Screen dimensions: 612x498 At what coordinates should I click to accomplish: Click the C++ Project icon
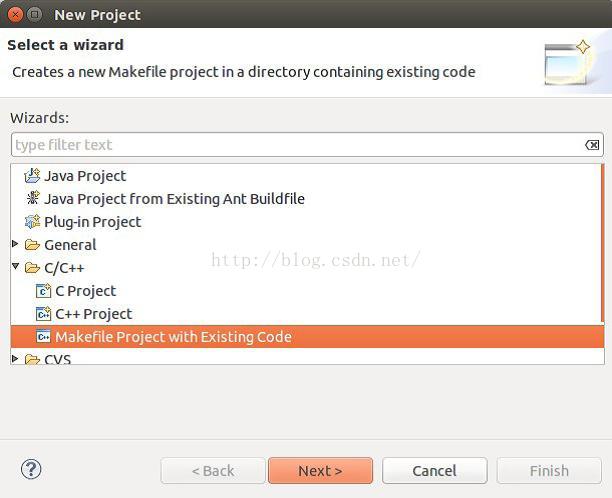pyautogui.click(x=43, y=314)
